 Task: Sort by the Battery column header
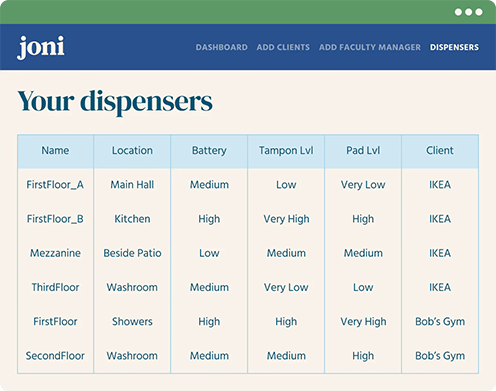[x=209, y=151]
